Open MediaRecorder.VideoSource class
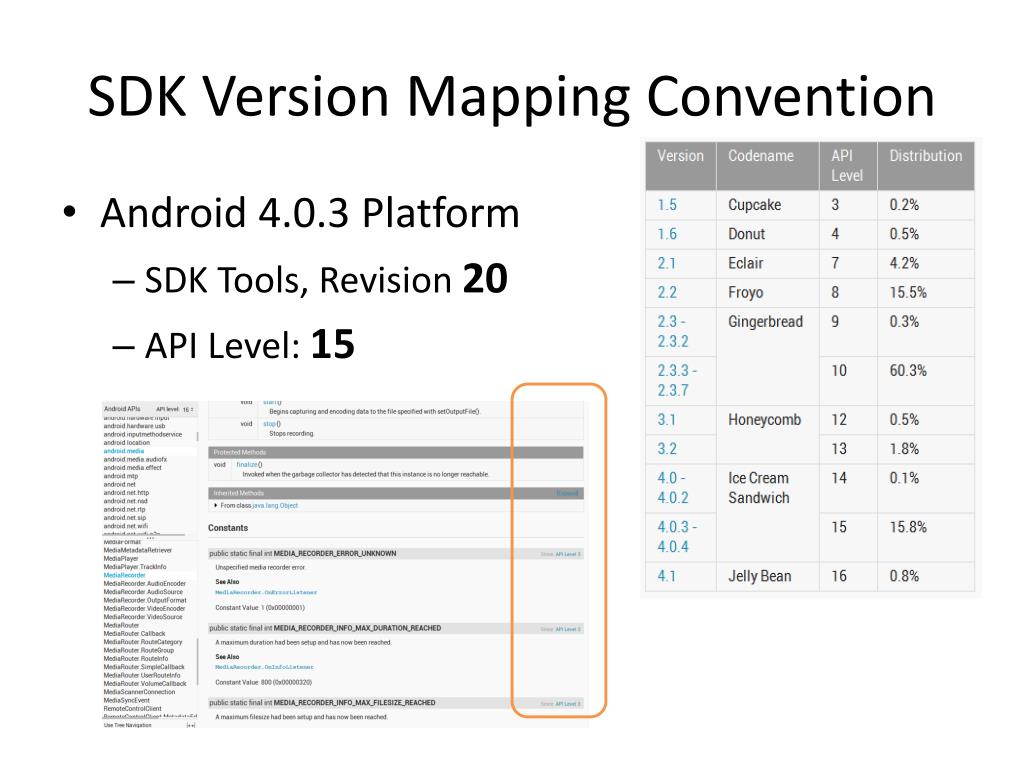The width and height of the screenshot is (1024, 768). [143, 617]
